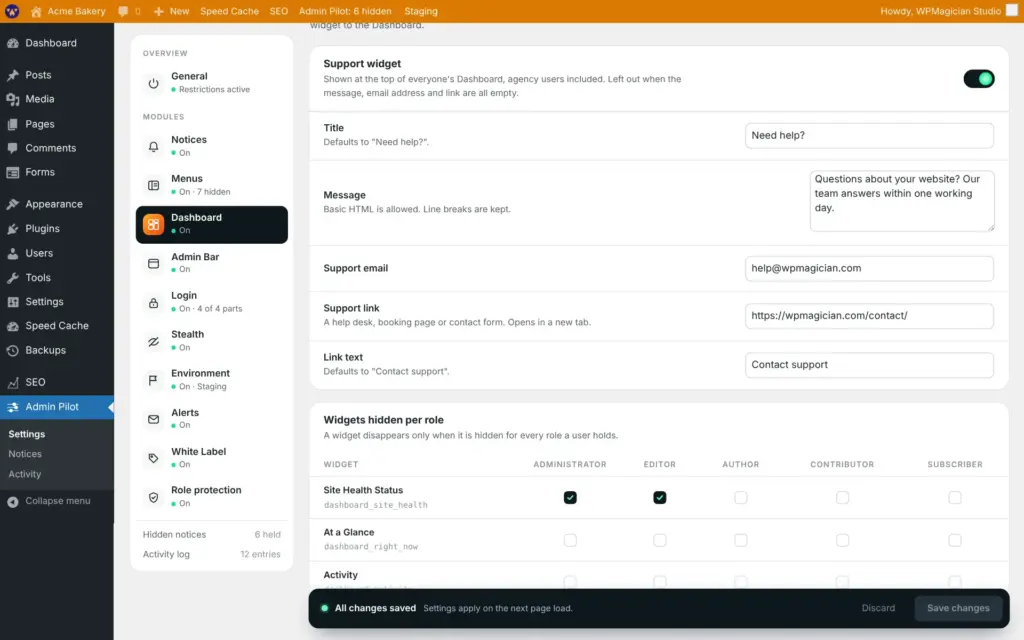This screenshot has height=640, width=1024.
Task: Click the Plugins plug icon
Action: pyautogui.click(x=12, y=229)
